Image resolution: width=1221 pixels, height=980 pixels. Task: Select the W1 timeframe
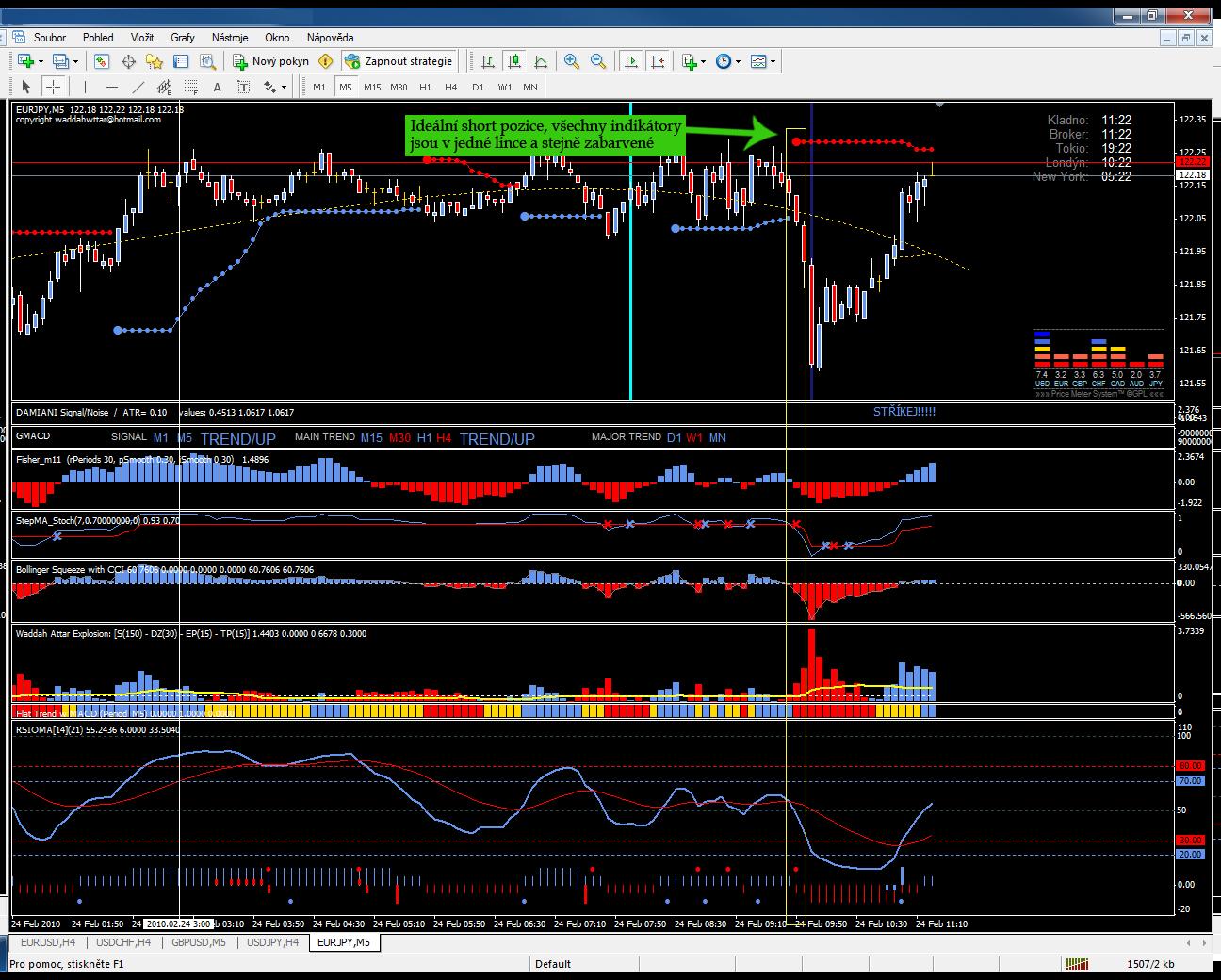click(x=505, y=87)
